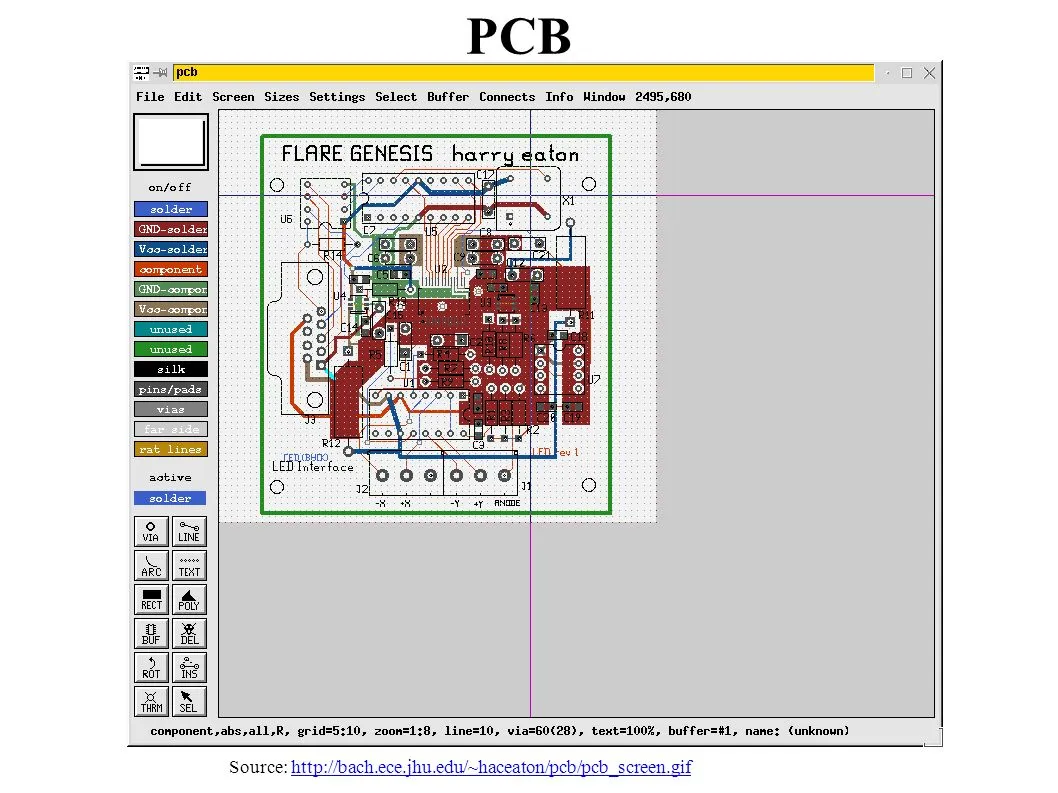Activate the THRM thermal tool
Screen dimensions: 1058x793
coord(150,701)
